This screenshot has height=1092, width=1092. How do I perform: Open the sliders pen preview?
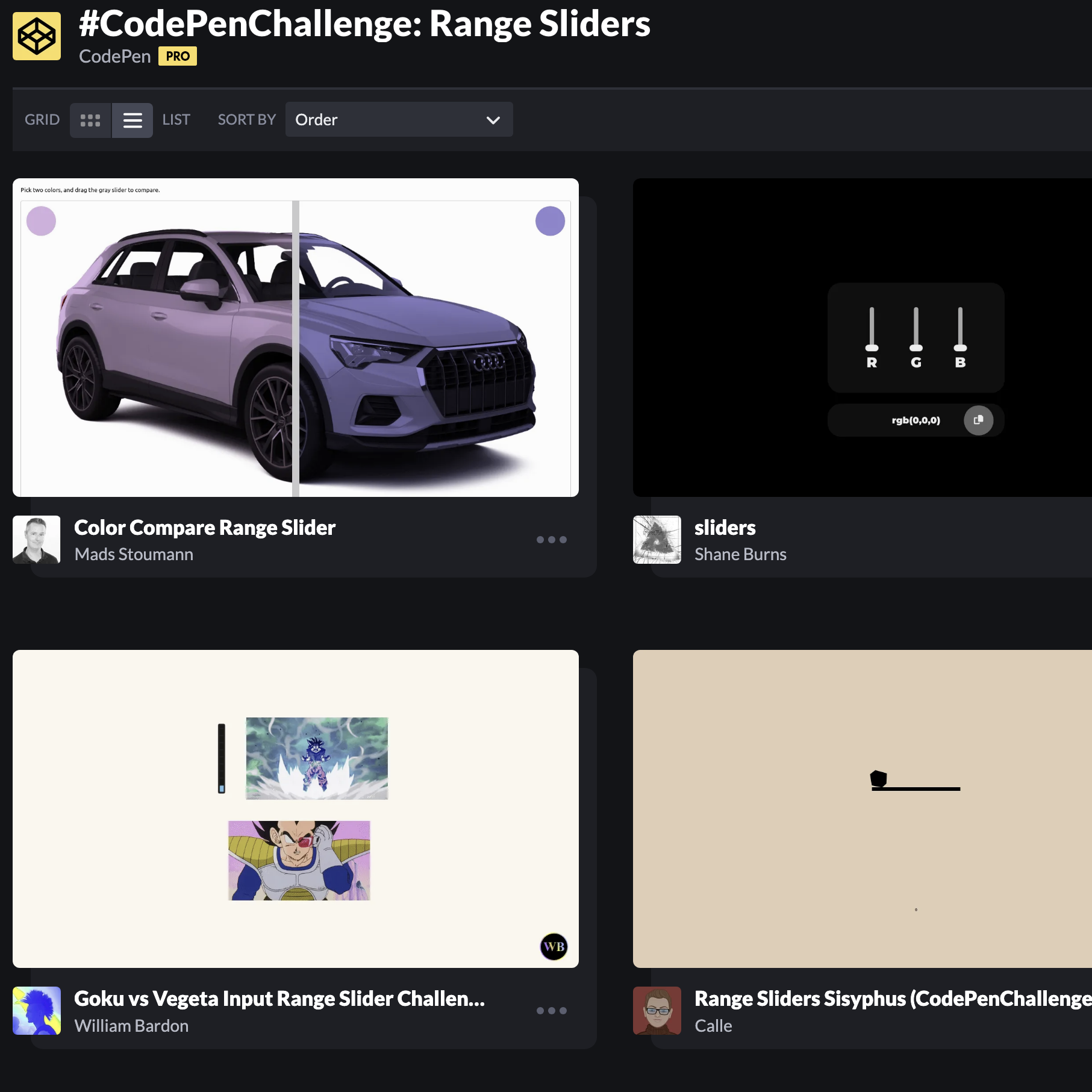863,337
